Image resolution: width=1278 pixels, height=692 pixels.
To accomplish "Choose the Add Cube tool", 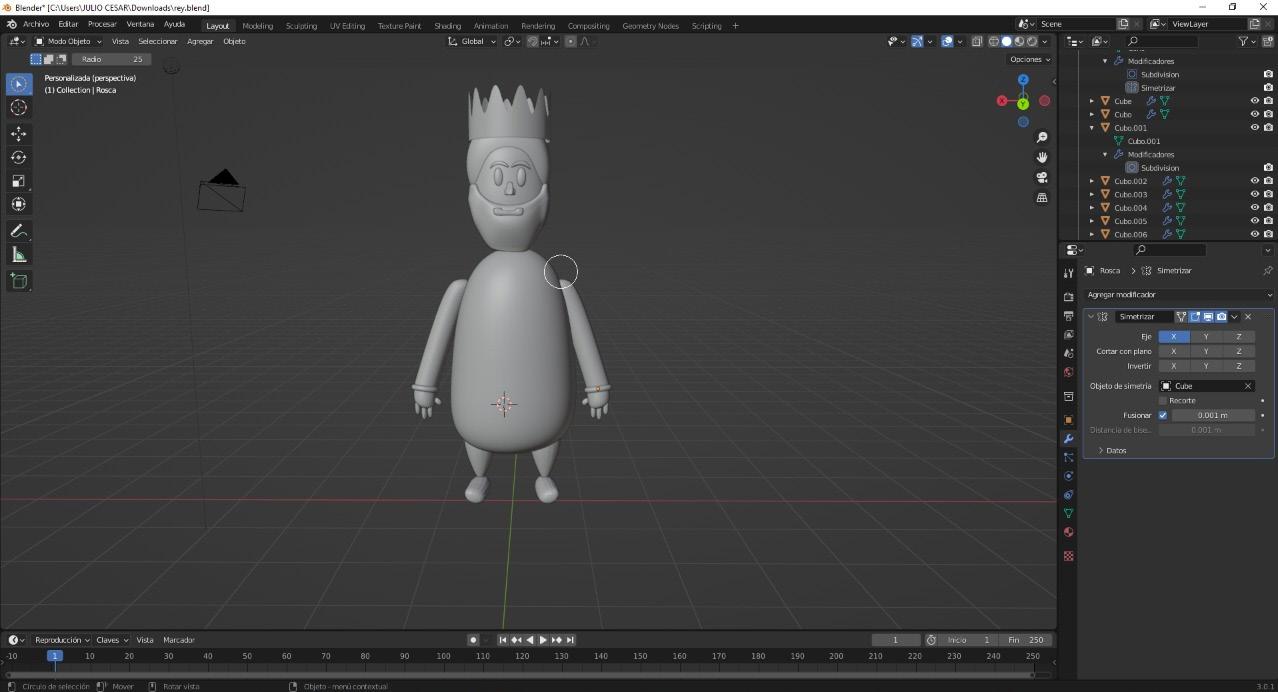I will (x=18, y=281).
